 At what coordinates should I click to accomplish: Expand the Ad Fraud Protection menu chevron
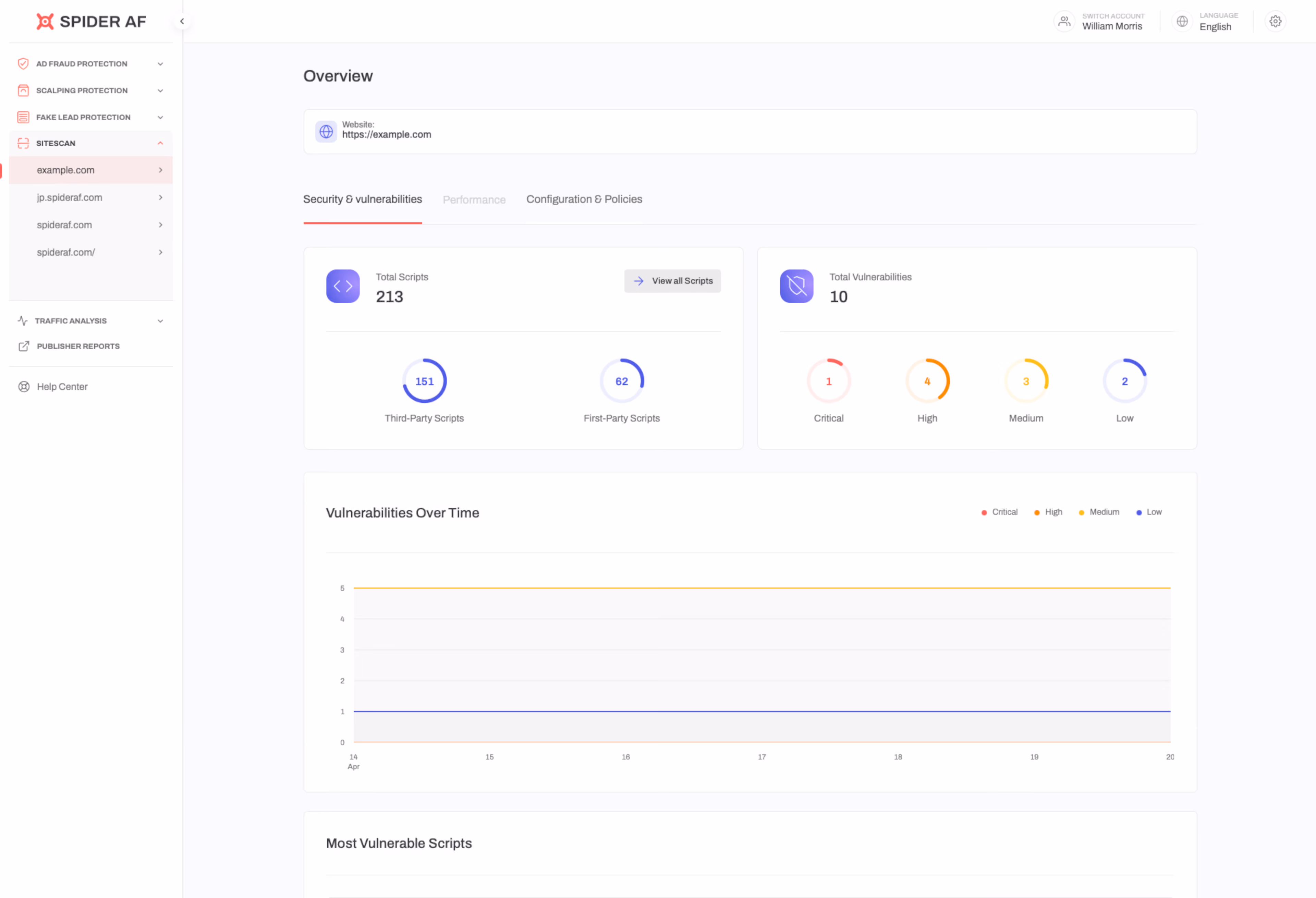pos(160,64)
